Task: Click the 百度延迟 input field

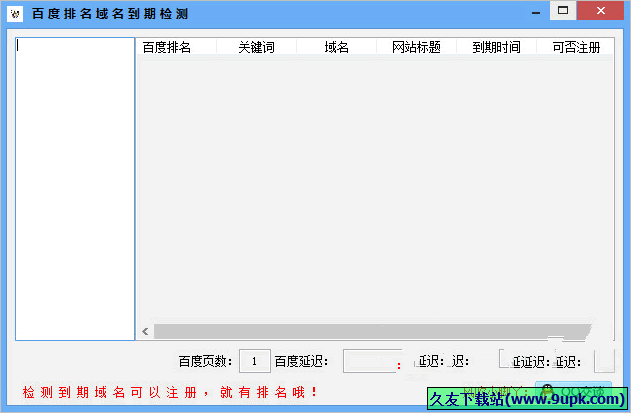Action: pos(372,361)
